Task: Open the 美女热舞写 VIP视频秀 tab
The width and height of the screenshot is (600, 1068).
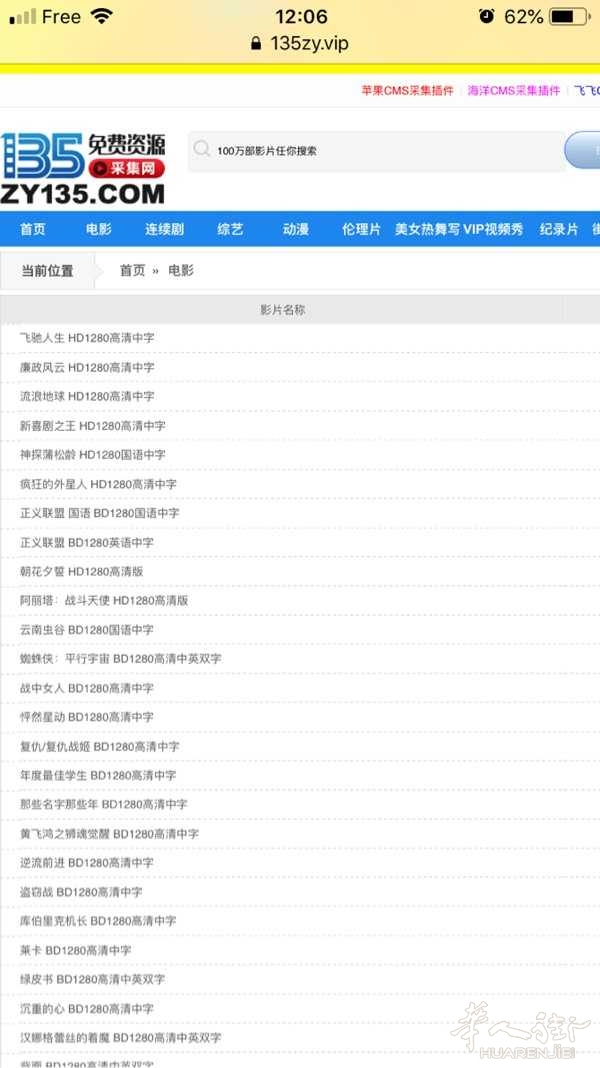Action: tap(459, 230)
